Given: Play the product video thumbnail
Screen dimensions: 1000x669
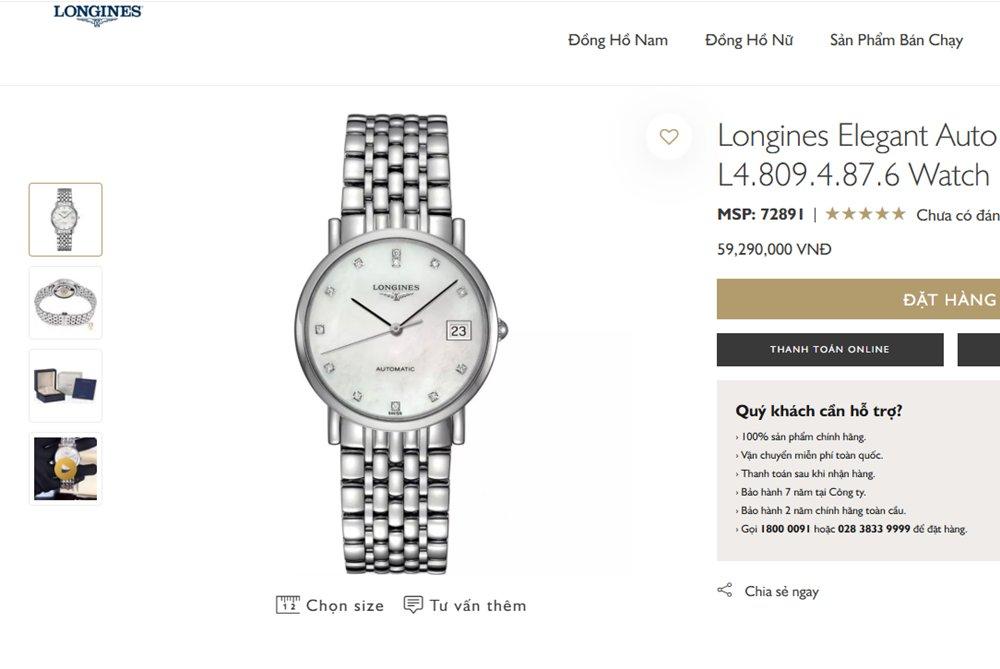Looking at the screenshot, I should point(65,468).
